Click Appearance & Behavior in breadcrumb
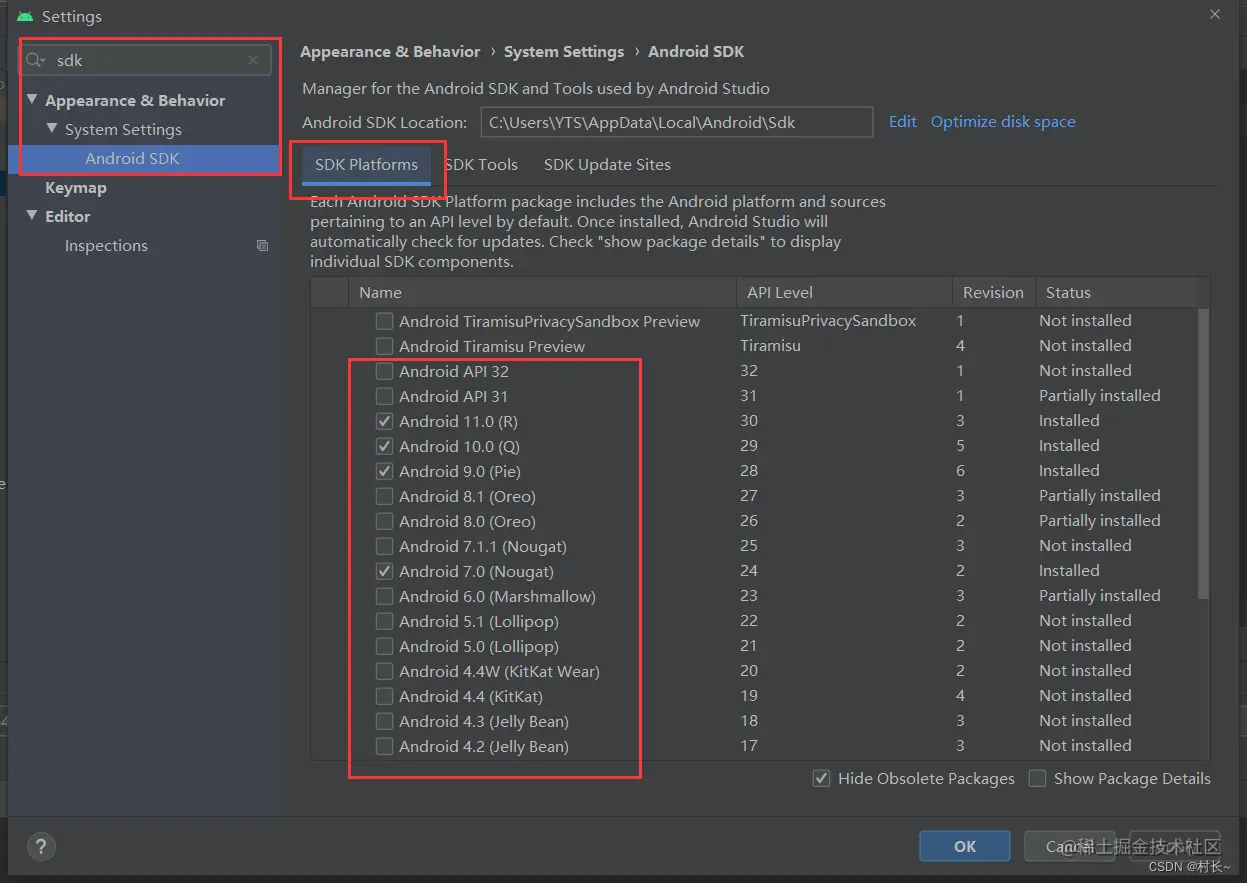Viewport: 1247px width, 883px height. (390, 52)
